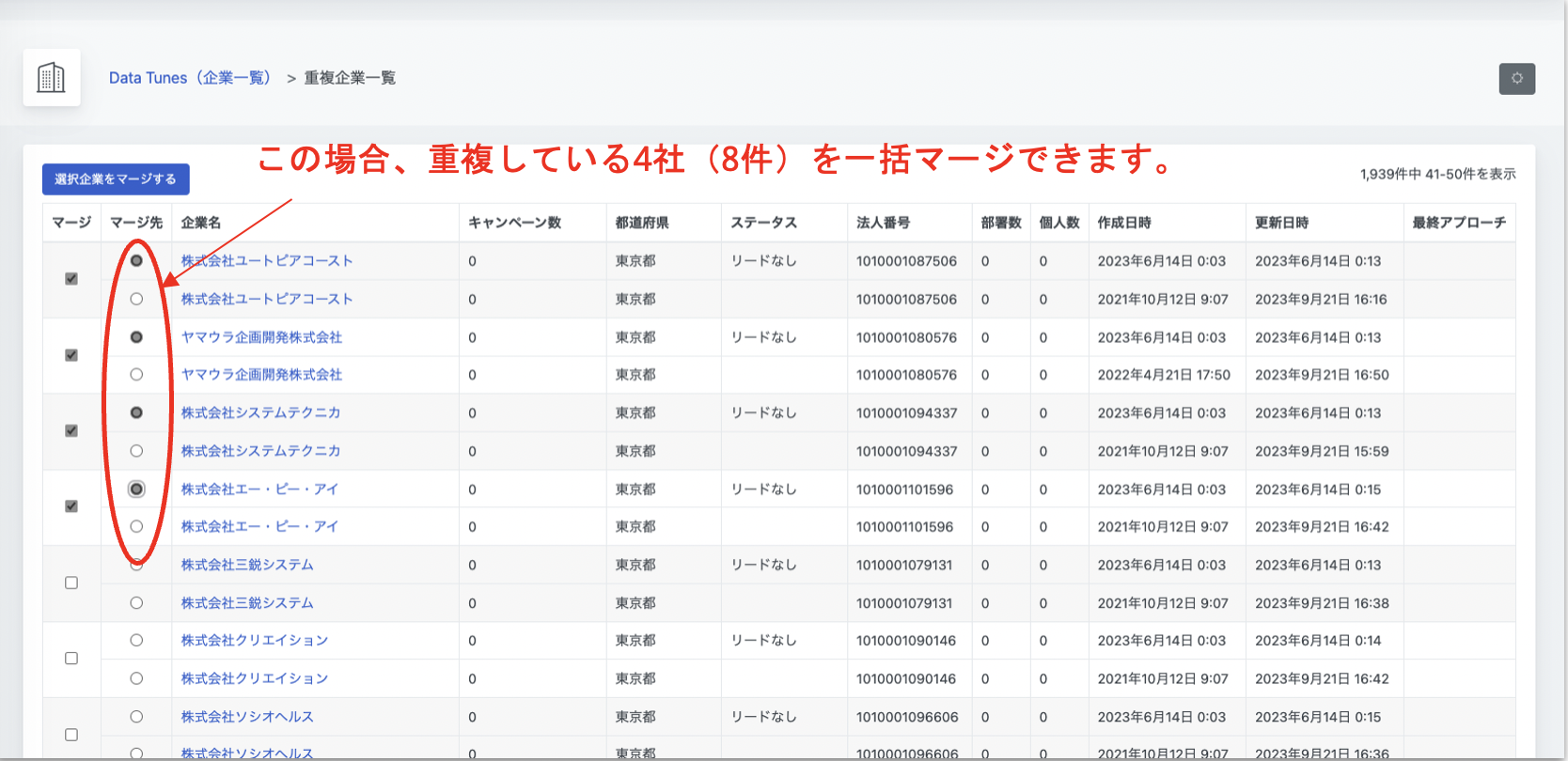
Task: Uncheck merge checkbox for 株式会社システムテクニカ
Action: pyautogui.click(x=71, y=431)
